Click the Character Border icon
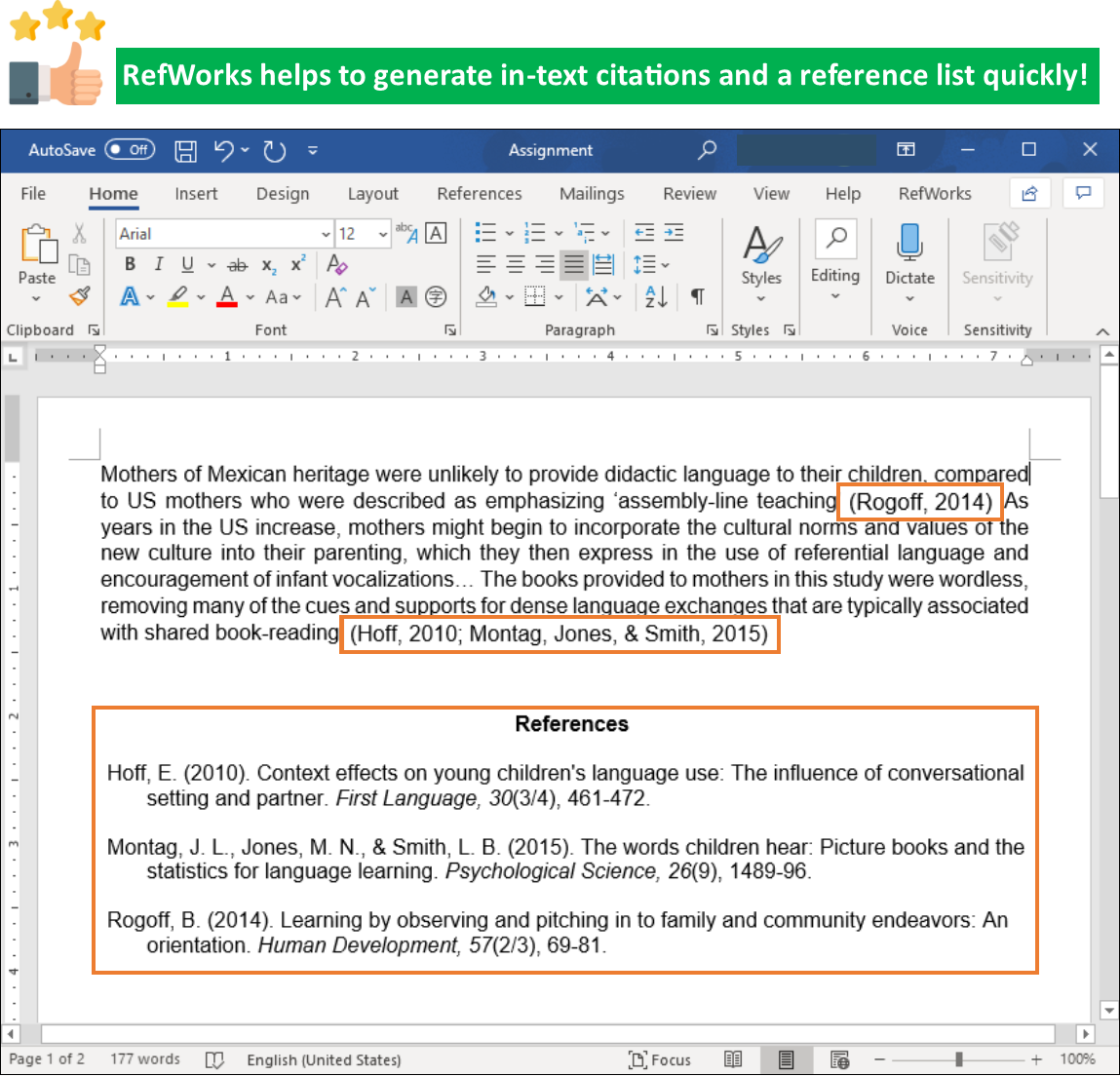Screen dimensions: 1120x1076 [436, 234]
